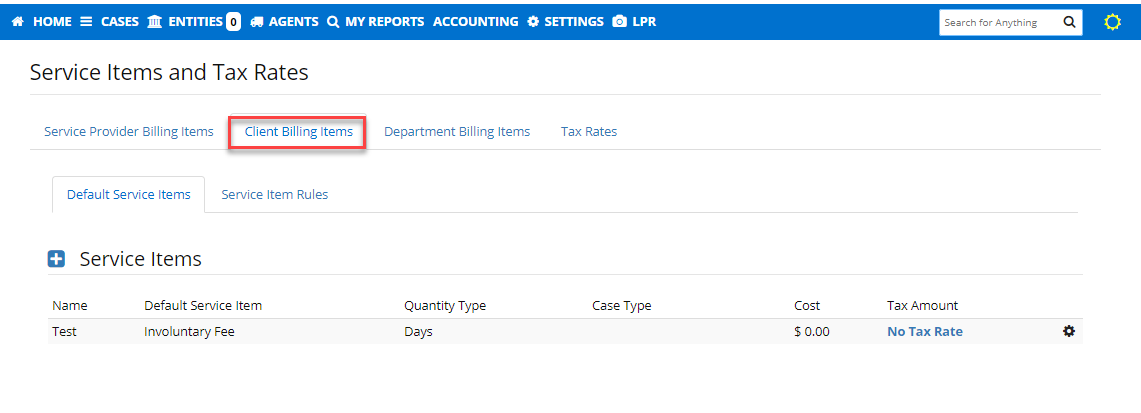The image size is (1141, 413).
Task: Click the Involuntary Fee cell
Action: tap(189, 332)
